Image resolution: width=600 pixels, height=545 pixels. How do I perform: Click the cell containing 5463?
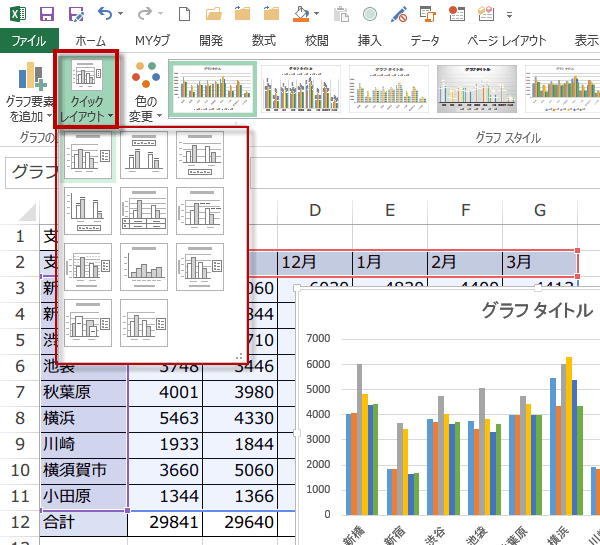(165, 418)
